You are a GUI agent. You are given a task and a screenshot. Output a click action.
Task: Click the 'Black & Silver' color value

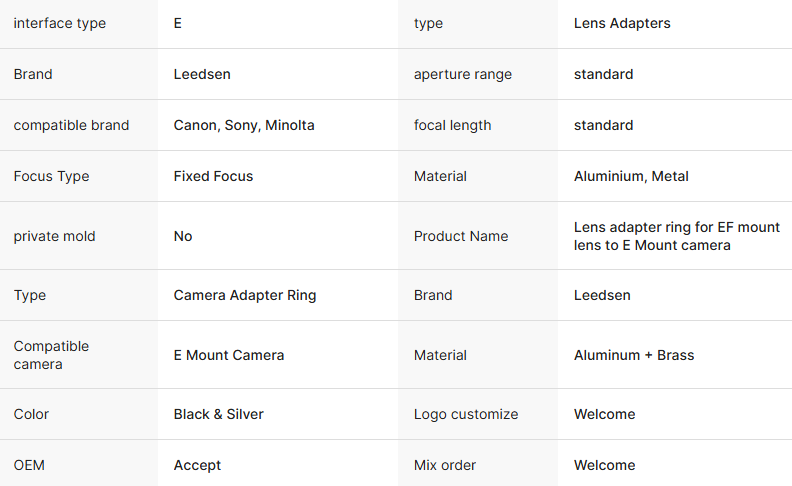[219, 414]
